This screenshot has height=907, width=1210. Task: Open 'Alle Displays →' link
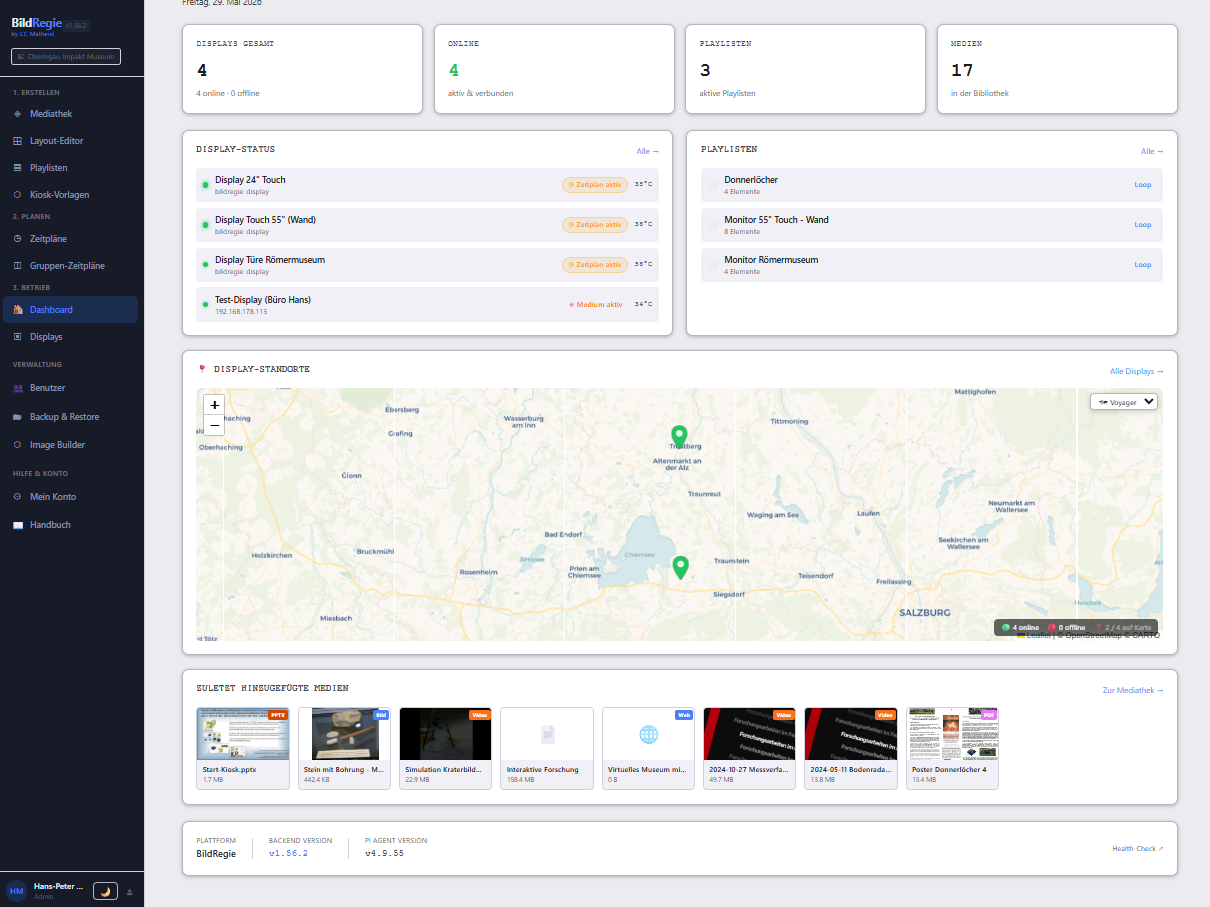coord(1137,371)
